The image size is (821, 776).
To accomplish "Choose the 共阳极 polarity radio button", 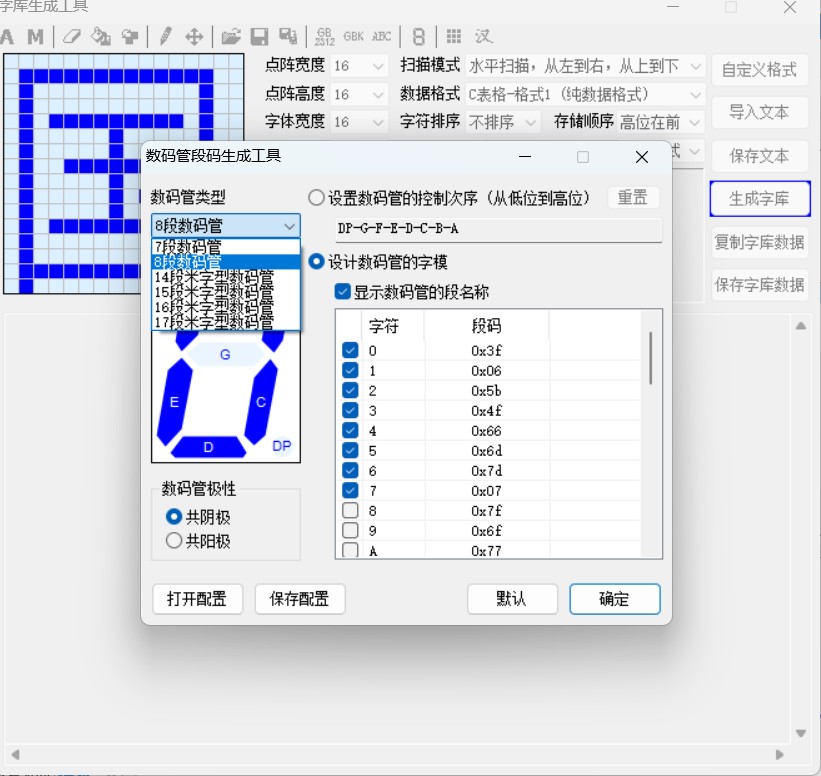I will (x=173, y=540).
